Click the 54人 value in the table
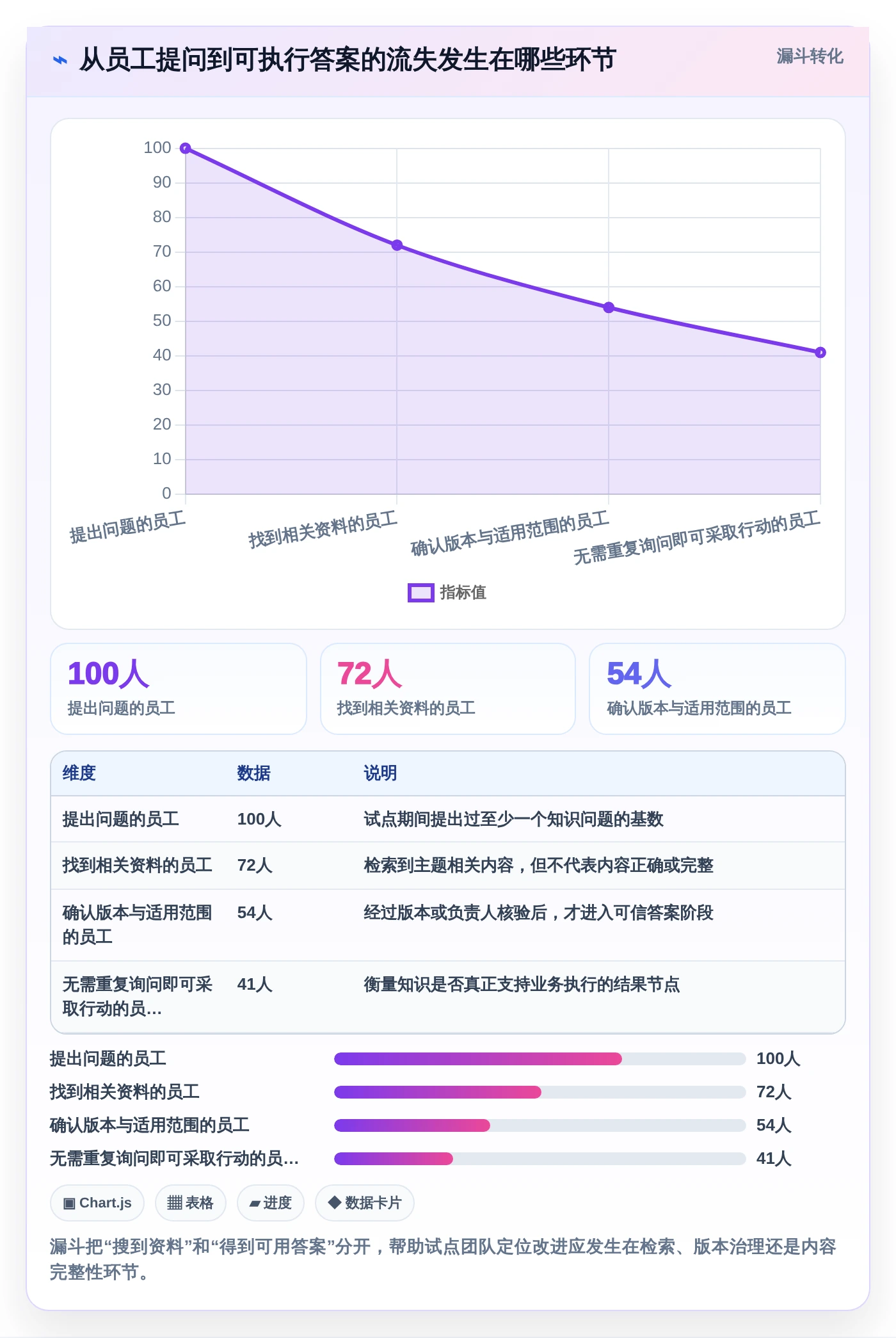This screenshot has width=896, height=1338. point(255,913)
